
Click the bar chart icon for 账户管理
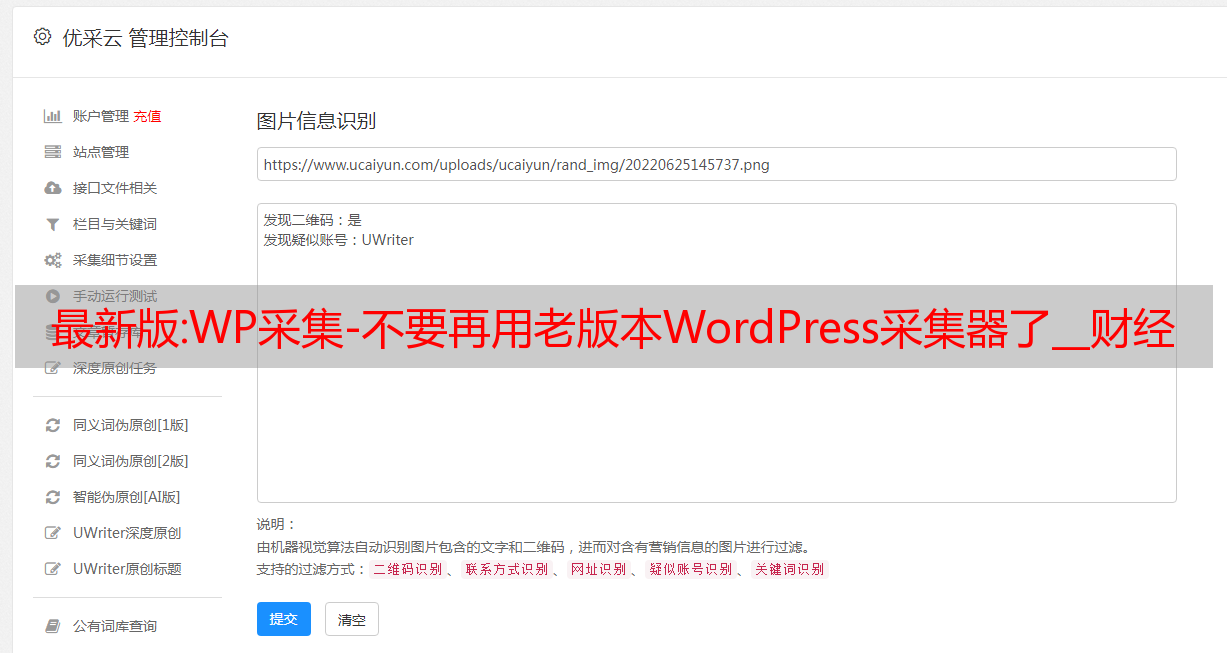coord(53,116)
